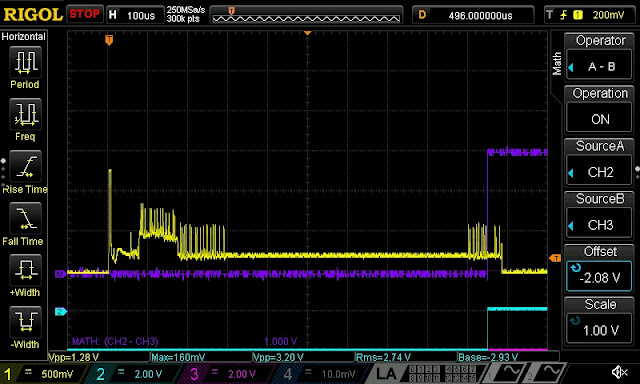Image resolution: width=640 pixels, height=384 pixels.
Task: Choose the Fall Time measurement icon
Action: click(x=25, y=218)
